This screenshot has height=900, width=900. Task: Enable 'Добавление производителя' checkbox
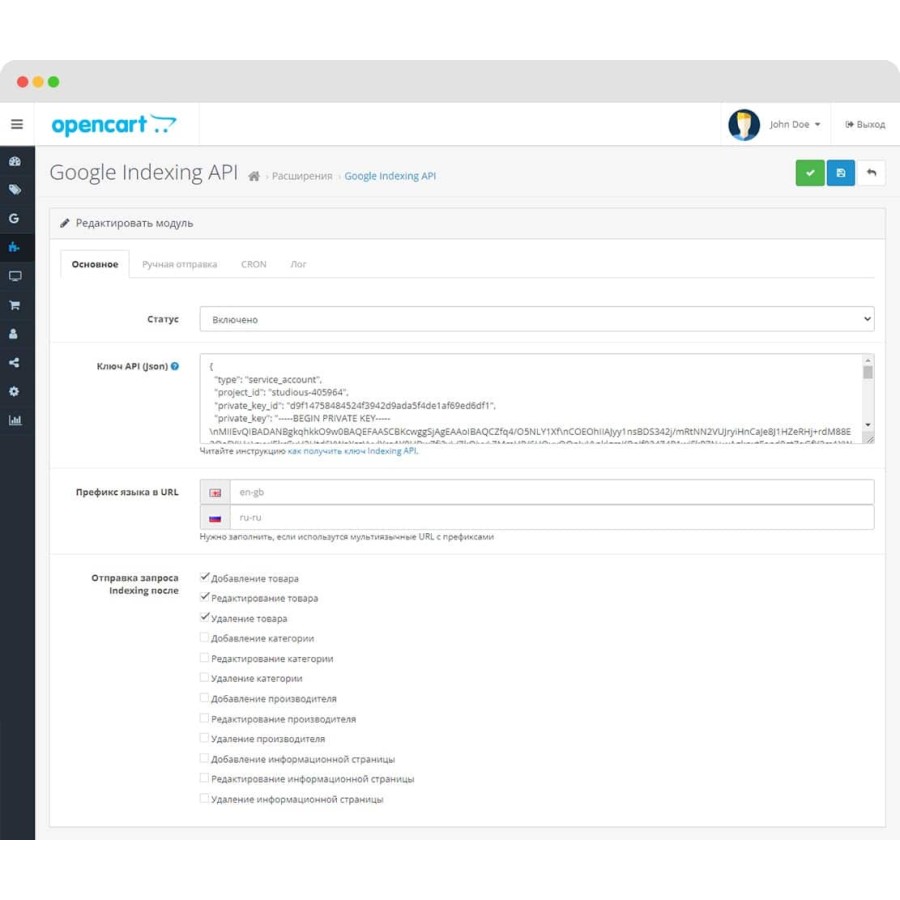click(x=204, y=697)
